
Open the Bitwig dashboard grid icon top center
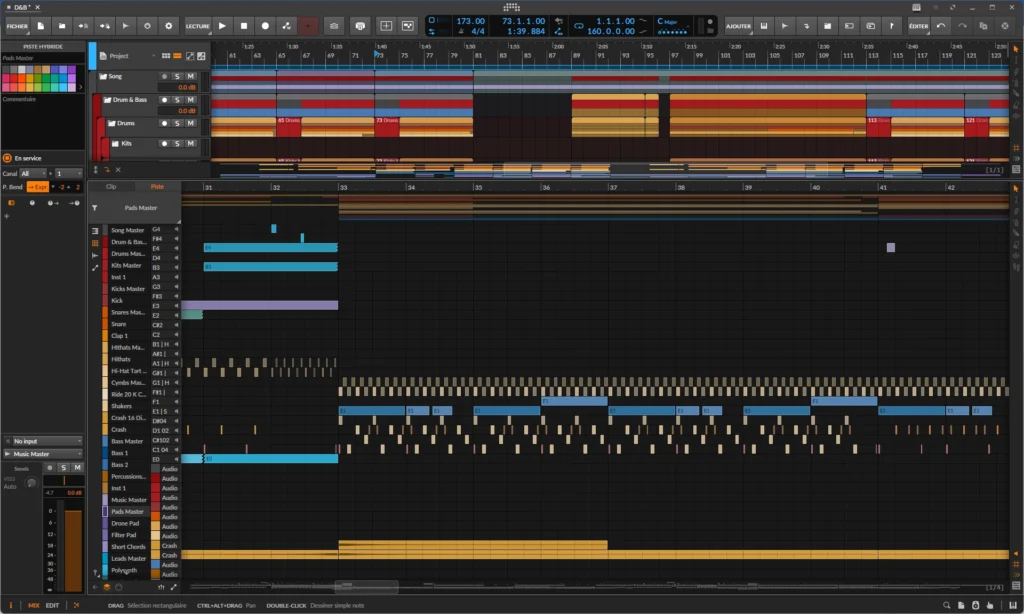click(511, 7)
